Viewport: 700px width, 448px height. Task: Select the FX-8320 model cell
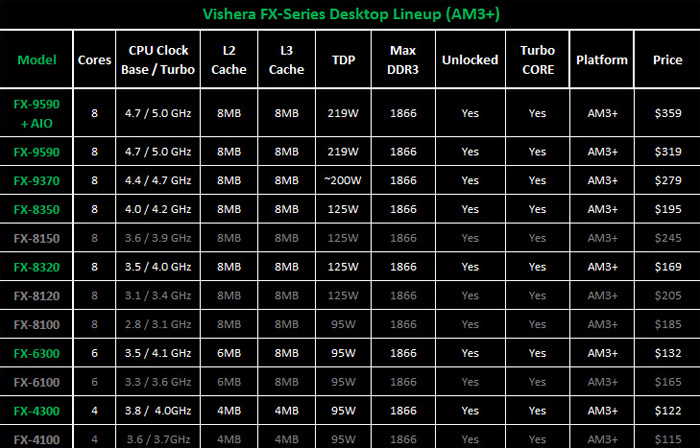[37, 267]
